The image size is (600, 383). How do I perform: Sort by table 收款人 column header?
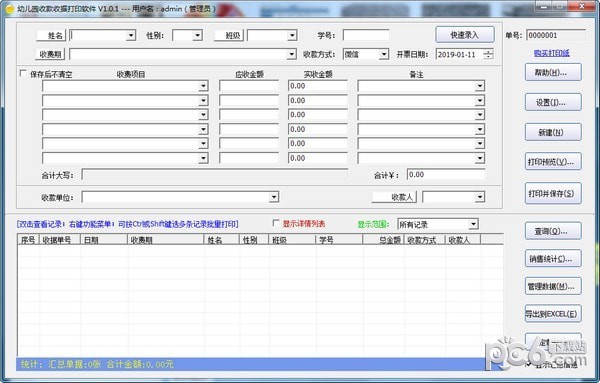[x=463, y=240]
